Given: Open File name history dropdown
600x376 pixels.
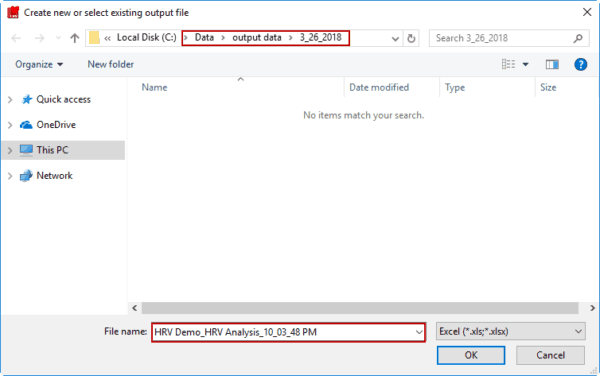Looking at the screenshot, I should pos(419,332).
